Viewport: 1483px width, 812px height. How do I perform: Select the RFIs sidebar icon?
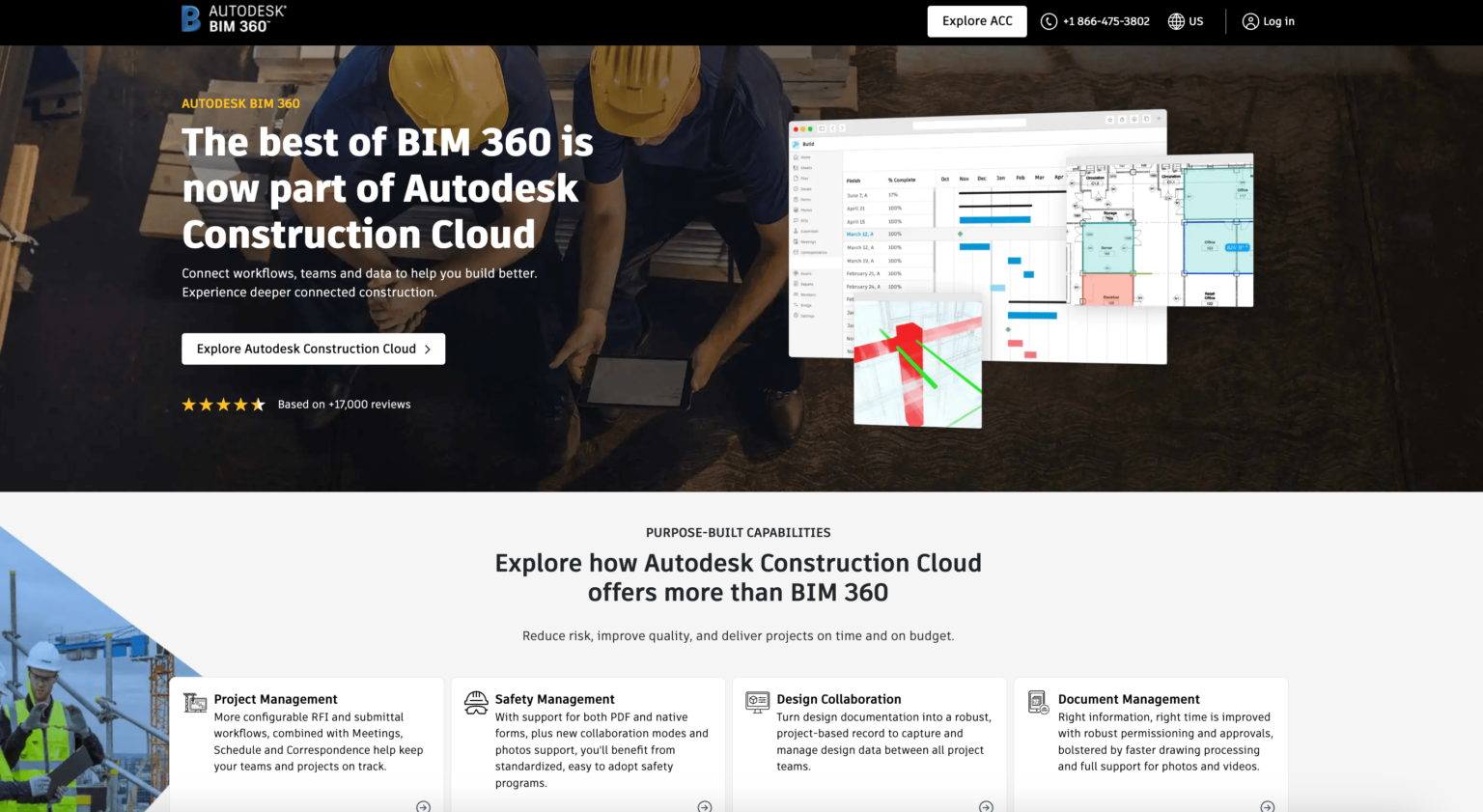796,220
